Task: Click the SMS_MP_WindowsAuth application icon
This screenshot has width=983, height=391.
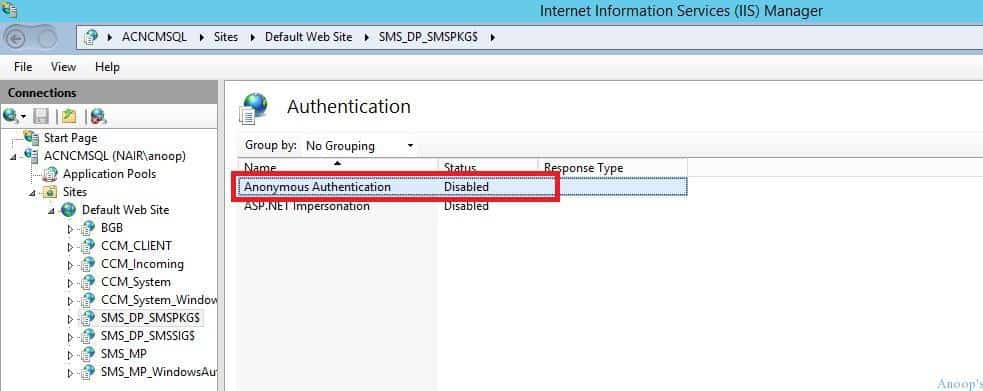Action: coord(88,372)
